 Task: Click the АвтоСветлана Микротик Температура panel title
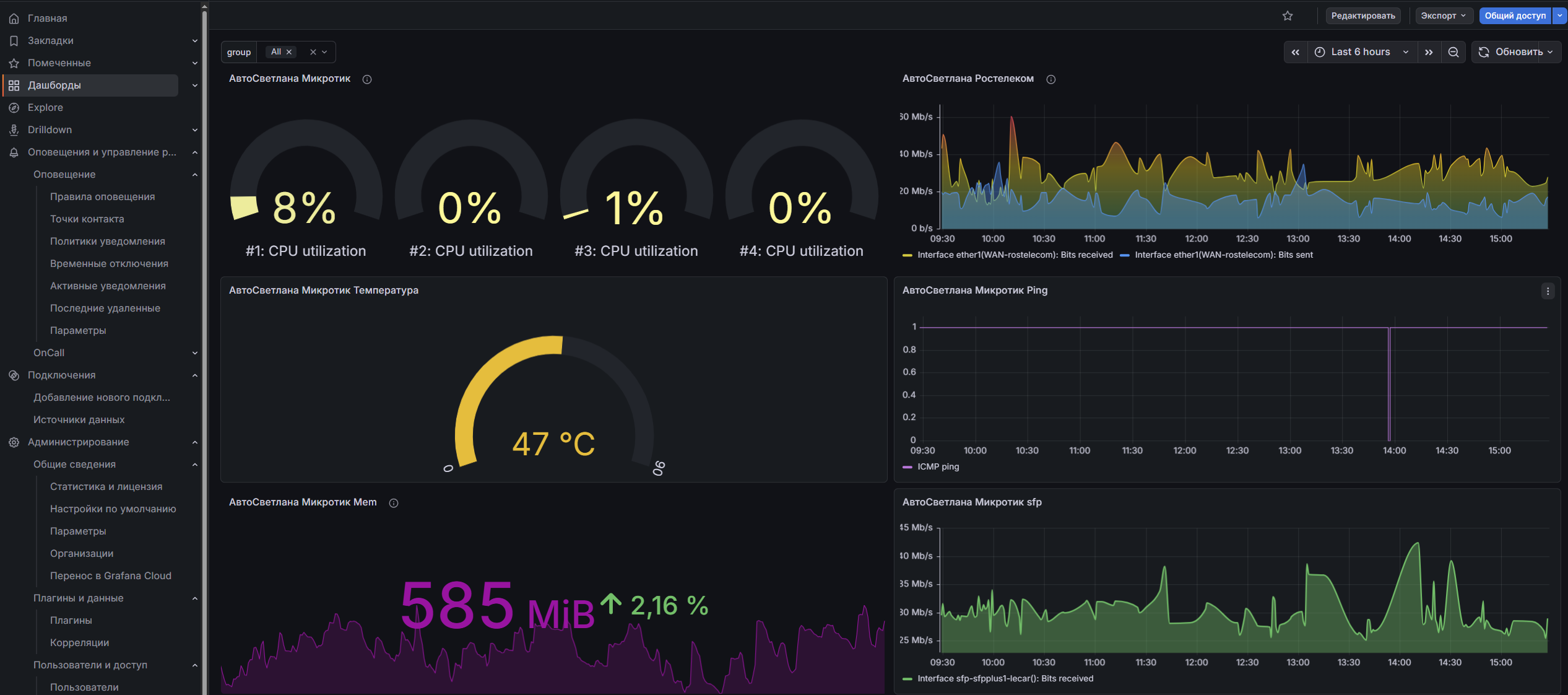pyautogui.click(x=324, y=291)
